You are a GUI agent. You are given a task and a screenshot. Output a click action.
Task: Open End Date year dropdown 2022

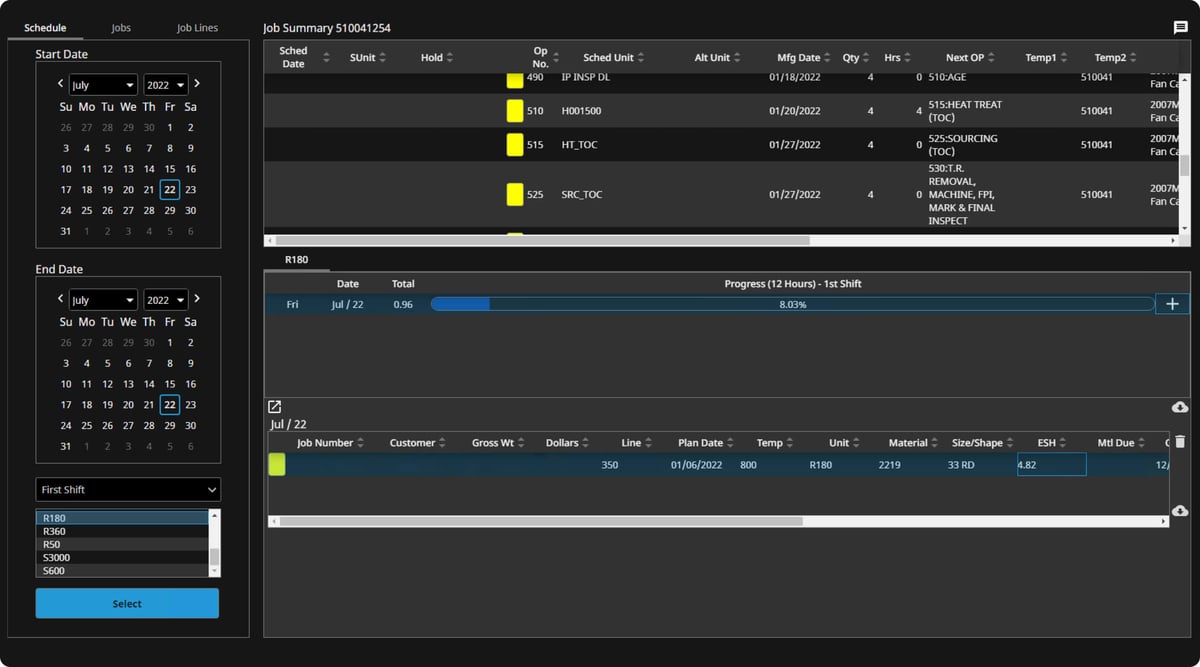[x=166, y=300]
